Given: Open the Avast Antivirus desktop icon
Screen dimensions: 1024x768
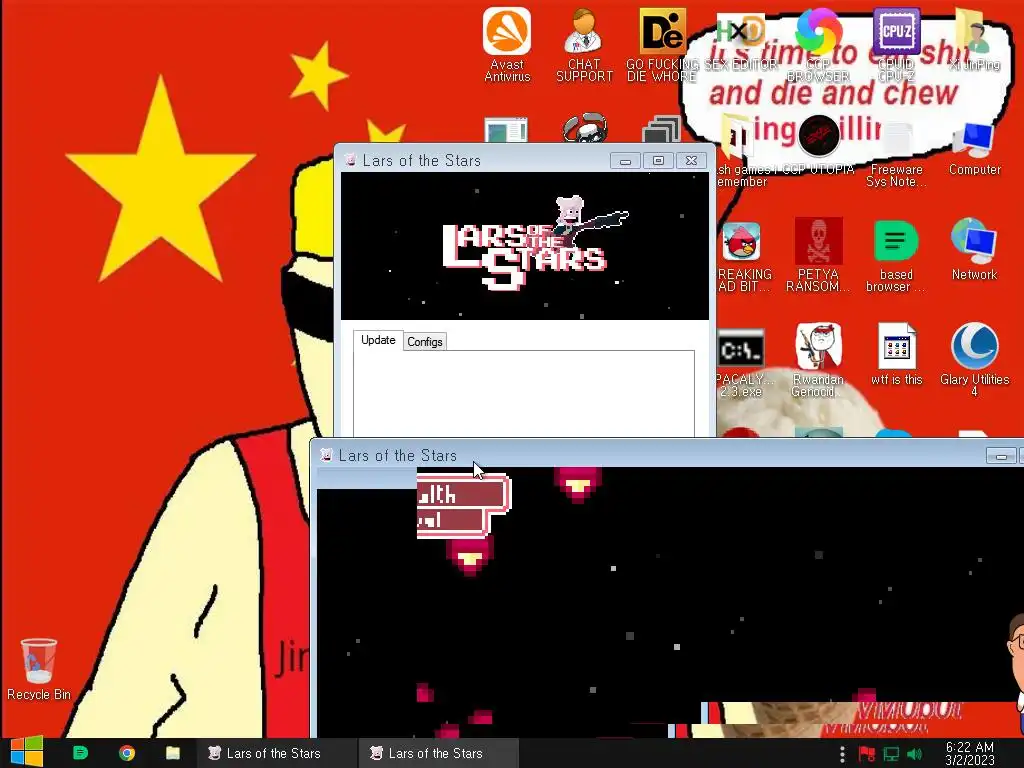Looking at the screenshot, I should tap(507, 44).
